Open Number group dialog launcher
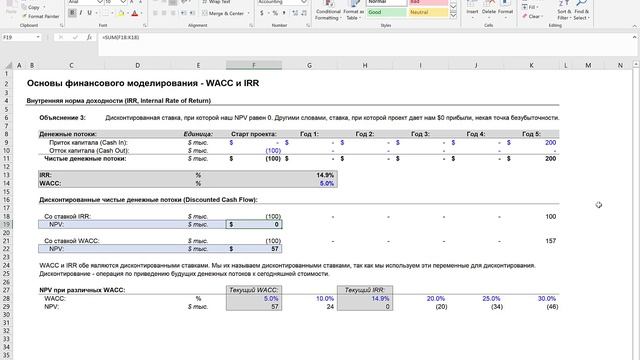Viewport: 640px width, 360px height. tap(308, 25)
